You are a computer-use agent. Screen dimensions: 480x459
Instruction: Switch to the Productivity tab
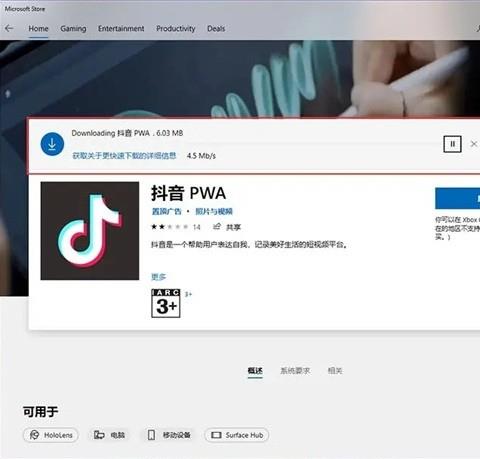176,29
